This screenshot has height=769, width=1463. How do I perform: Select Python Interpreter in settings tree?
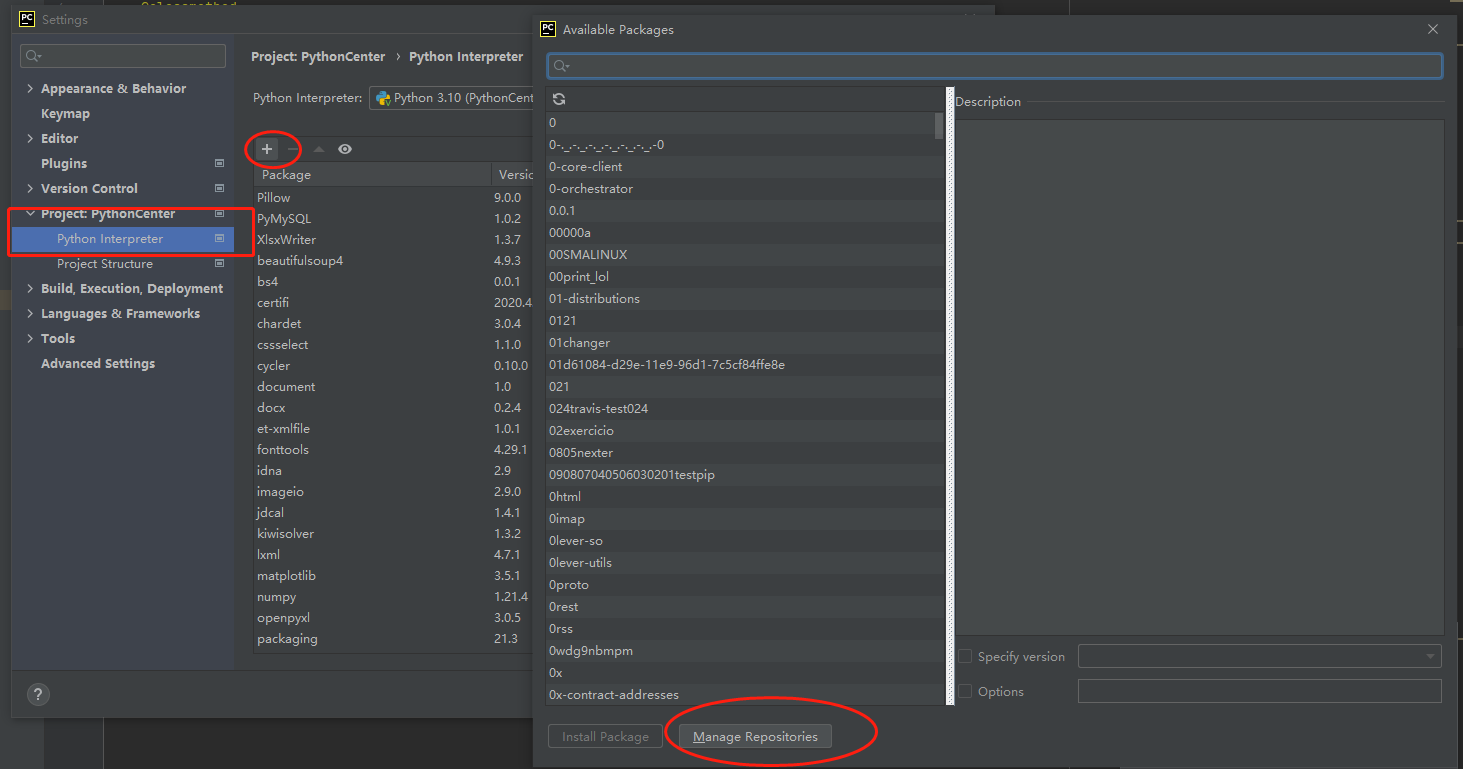[123, 239]
